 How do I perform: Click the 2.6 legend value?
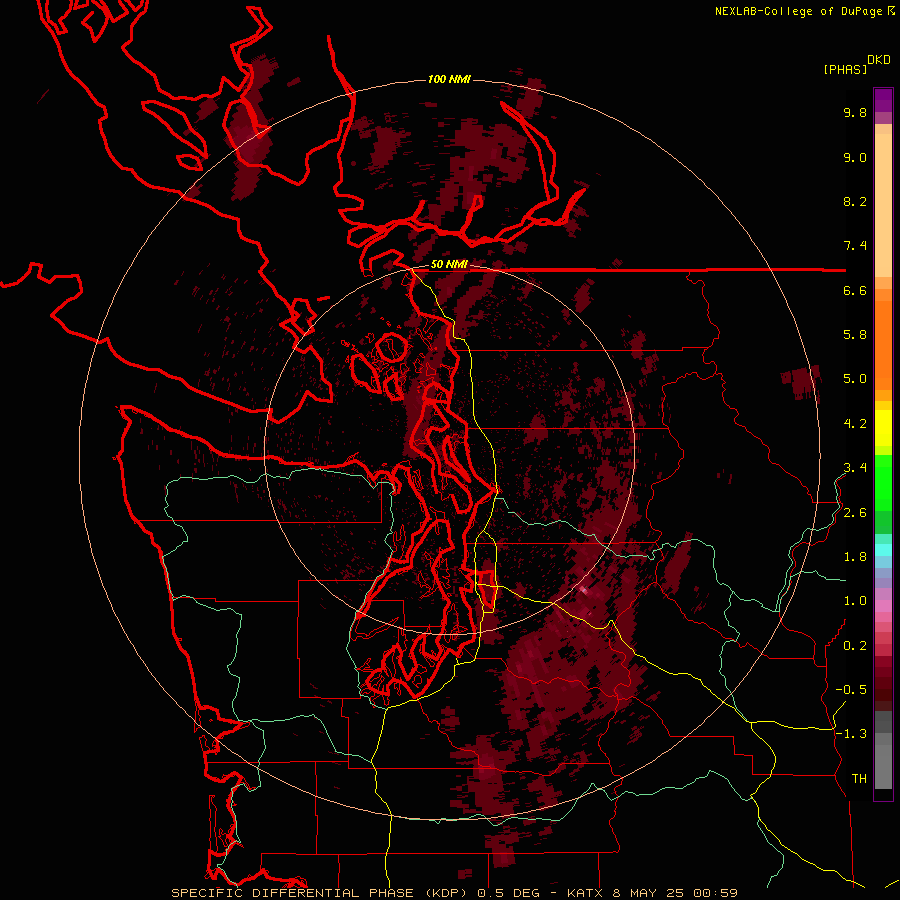[x=855, y=513]
